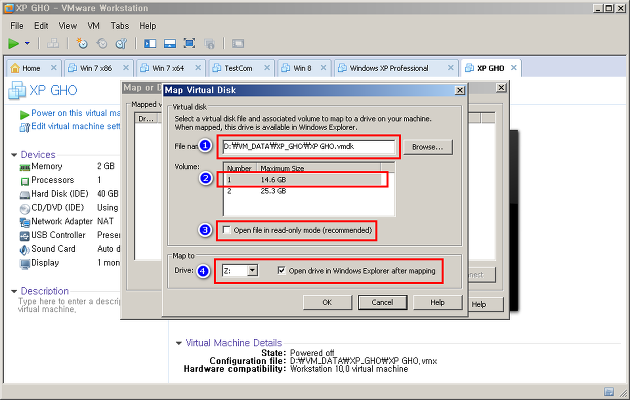Click the grayed network devices toolbar icon
The height and width of the screenshot is (400, 630).
point(53,43)
